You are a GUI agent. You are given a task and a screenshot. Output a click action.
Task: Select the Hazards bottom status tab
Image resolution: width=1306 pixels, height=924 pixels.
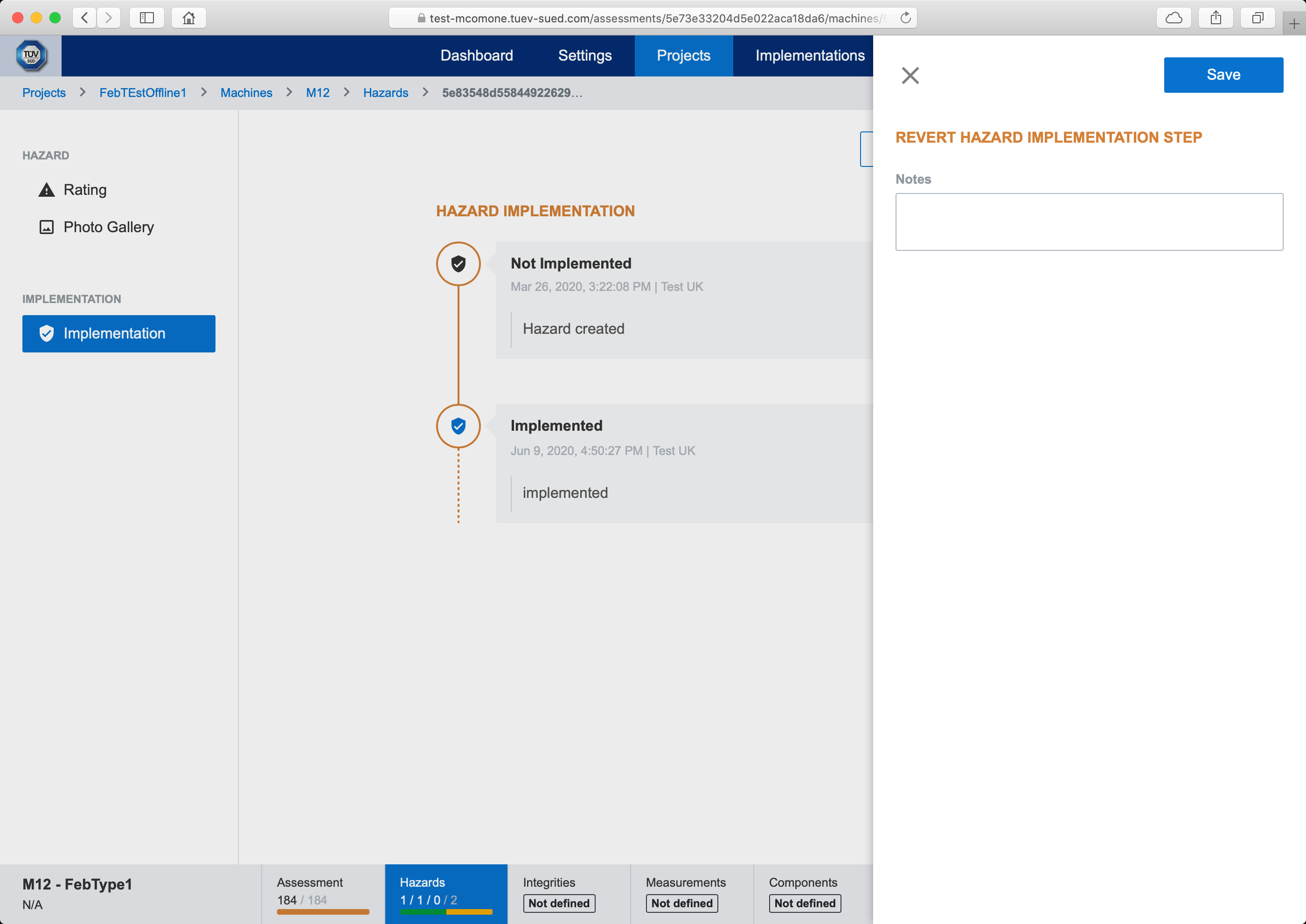pos(446,893)
